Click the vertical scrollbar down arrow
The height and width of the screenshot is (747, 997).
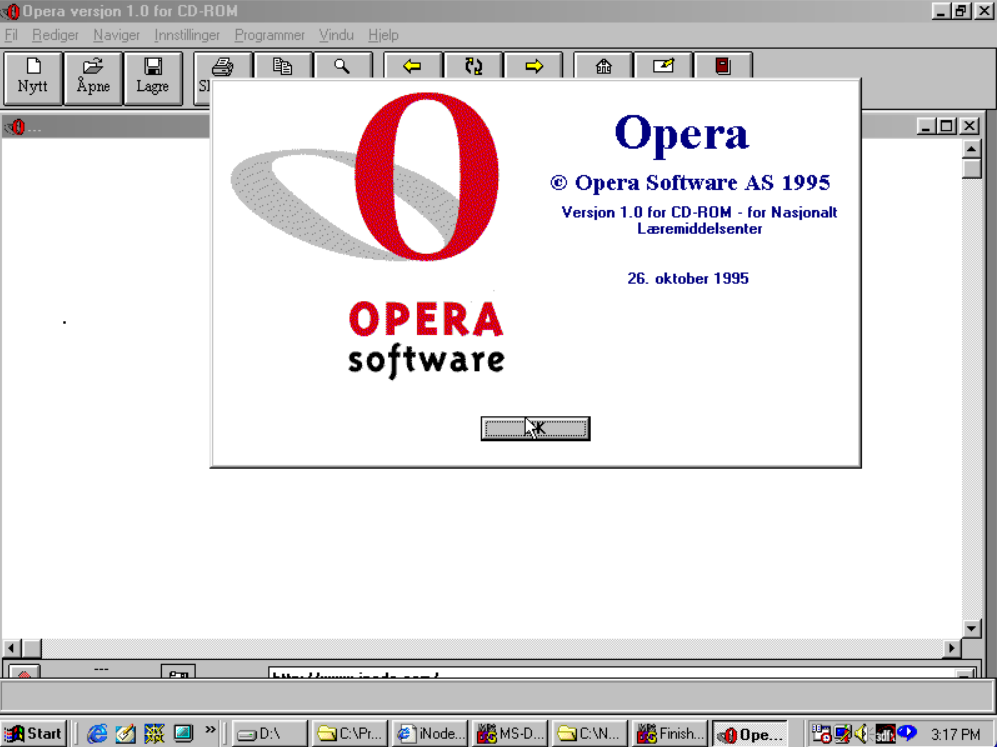point(971,629)
